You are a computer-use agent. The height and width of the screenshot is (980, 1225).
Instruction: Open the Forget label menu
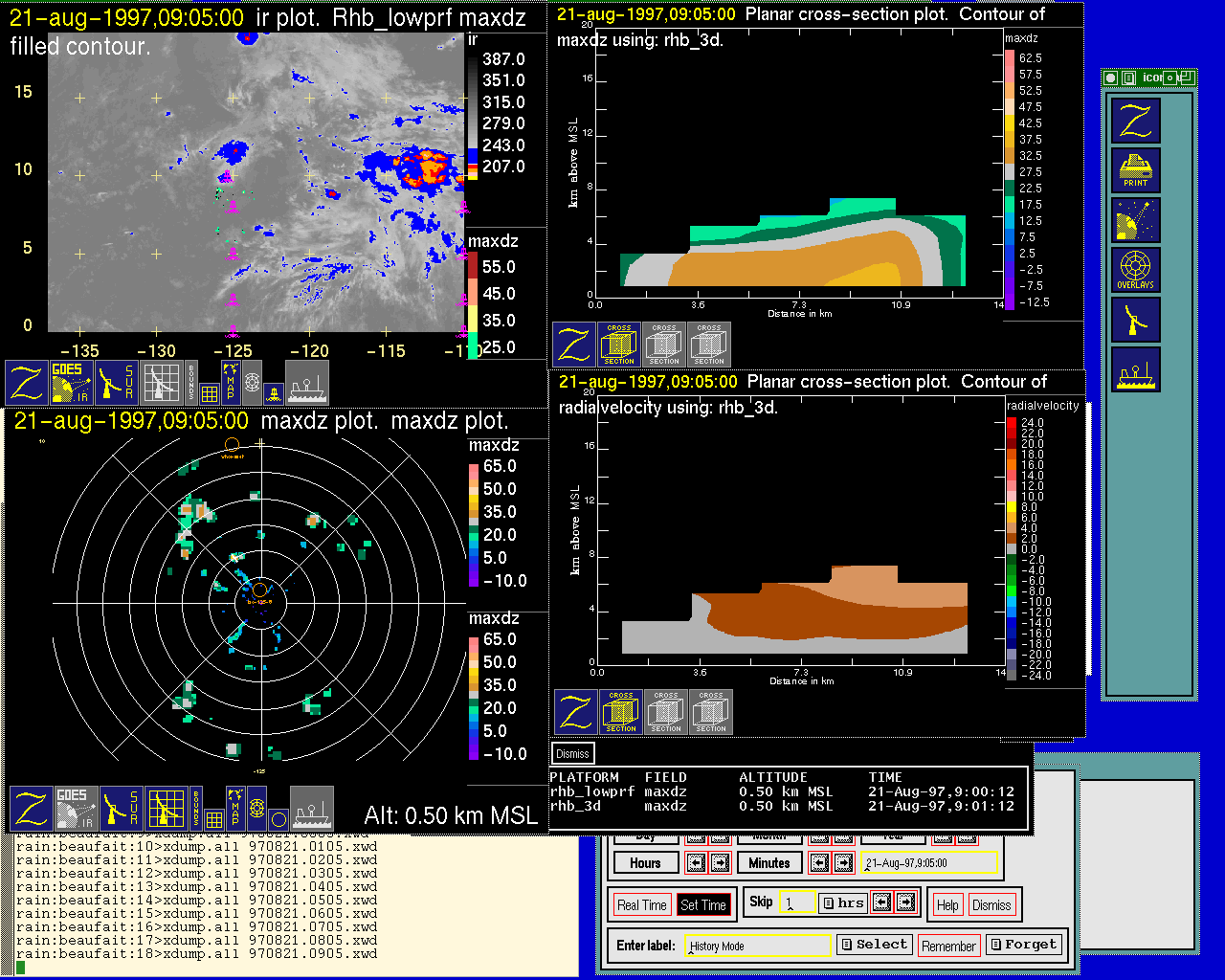(x=1023, y=945)
